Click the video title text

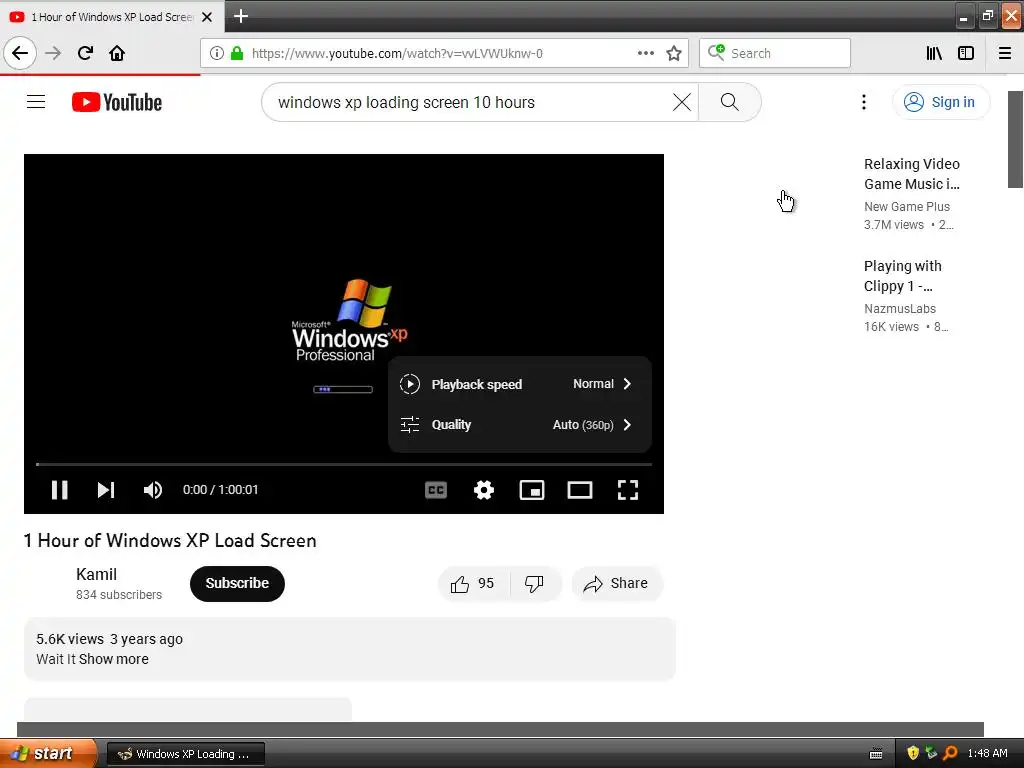[x=170, y=540]
